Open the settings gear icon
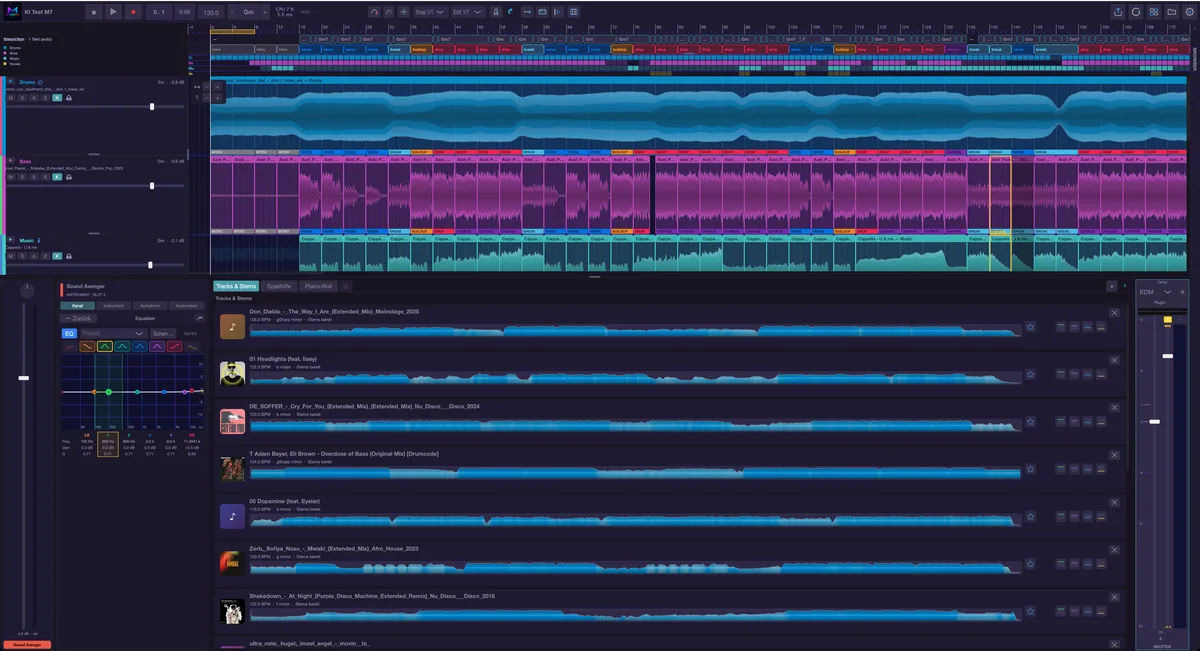The height and width of the screenshot is (651, 1200). pos(1189,12)
